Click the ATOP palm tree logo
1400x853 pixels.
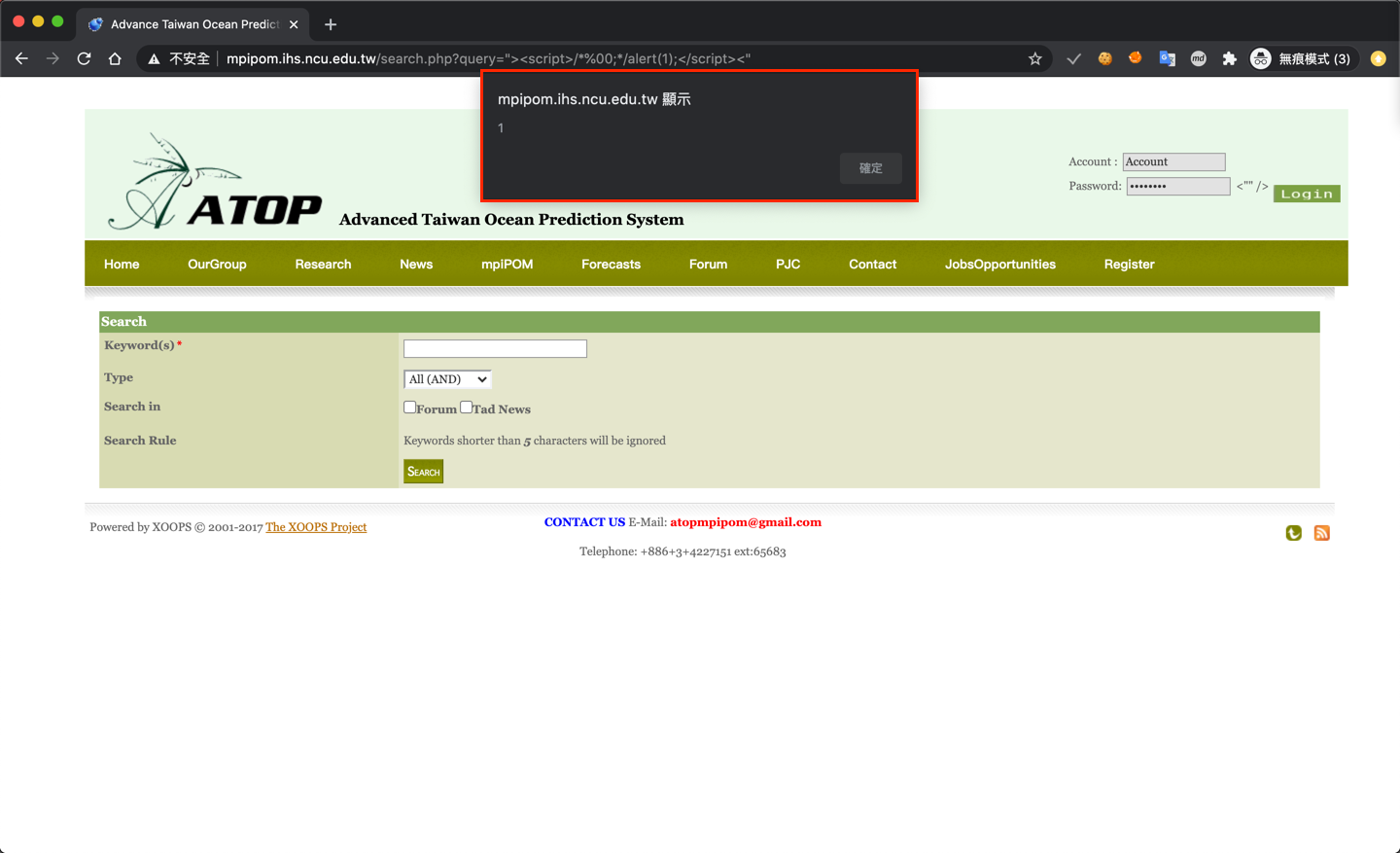tap(214, 182)
